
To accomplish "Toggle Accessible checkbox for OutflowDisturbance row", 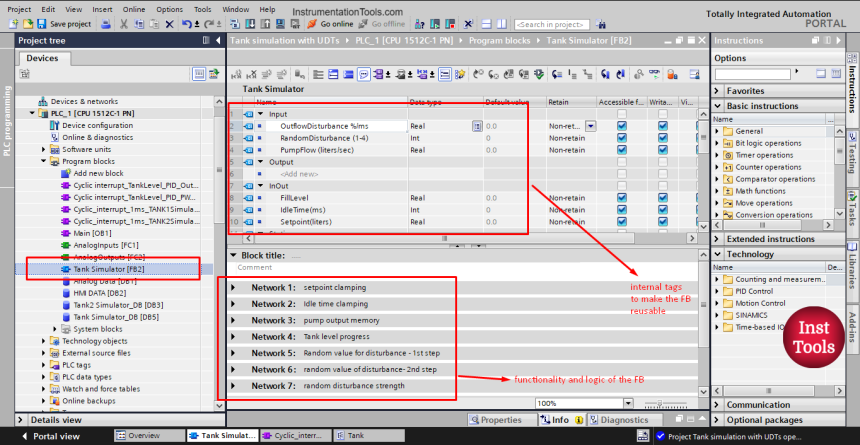I will click(x=621, y=126).
